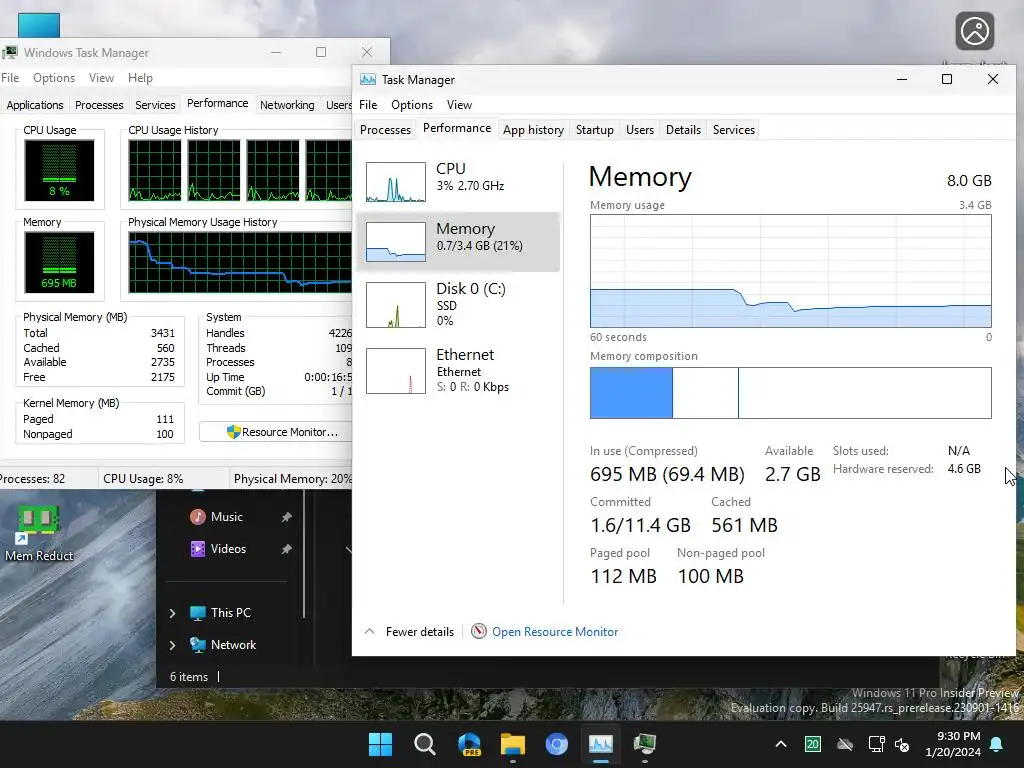Click Fewer details label
The width and height of the screenshot is (1024, 768).
tap(419, 632)
